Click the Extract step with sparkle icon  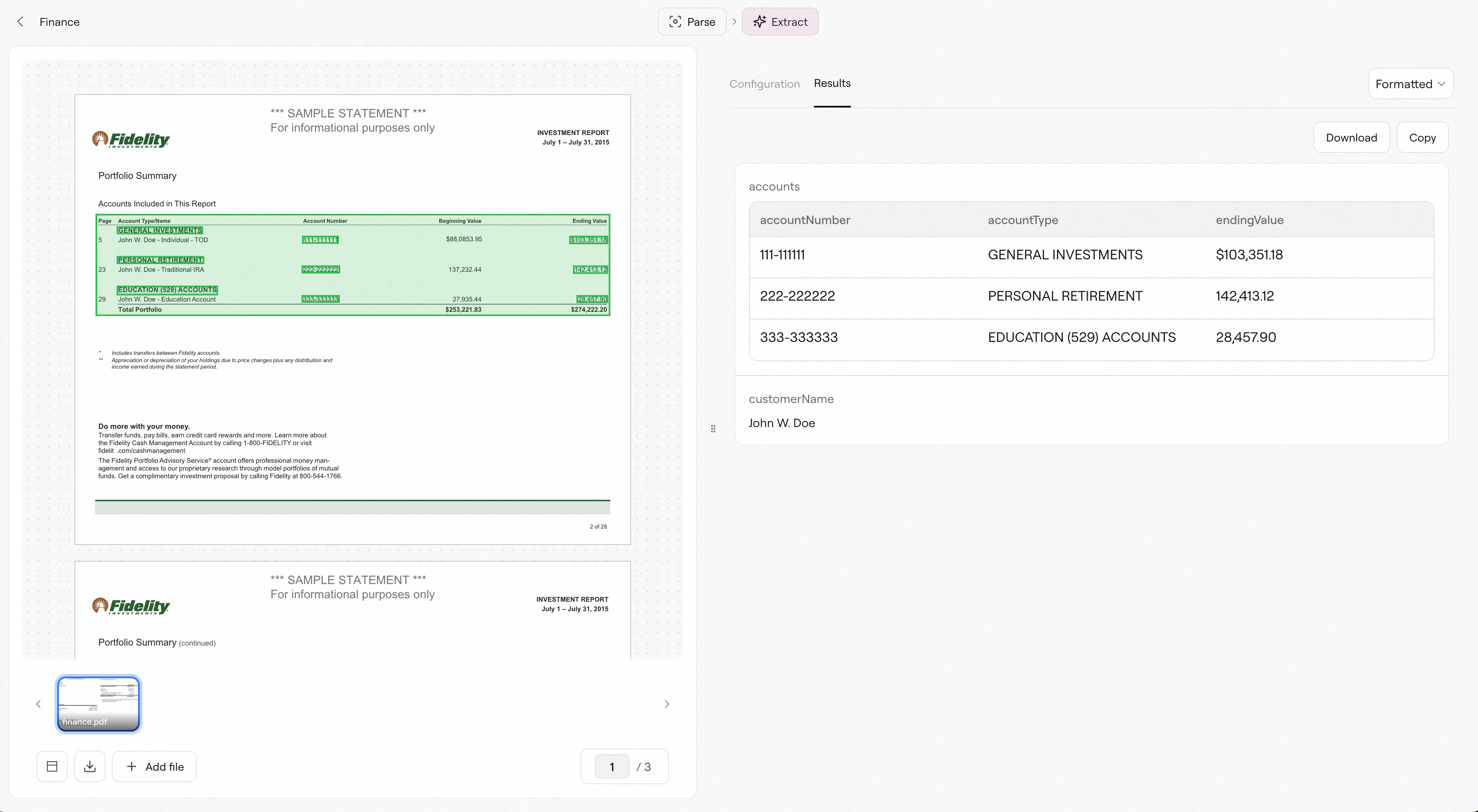[780, 22]
